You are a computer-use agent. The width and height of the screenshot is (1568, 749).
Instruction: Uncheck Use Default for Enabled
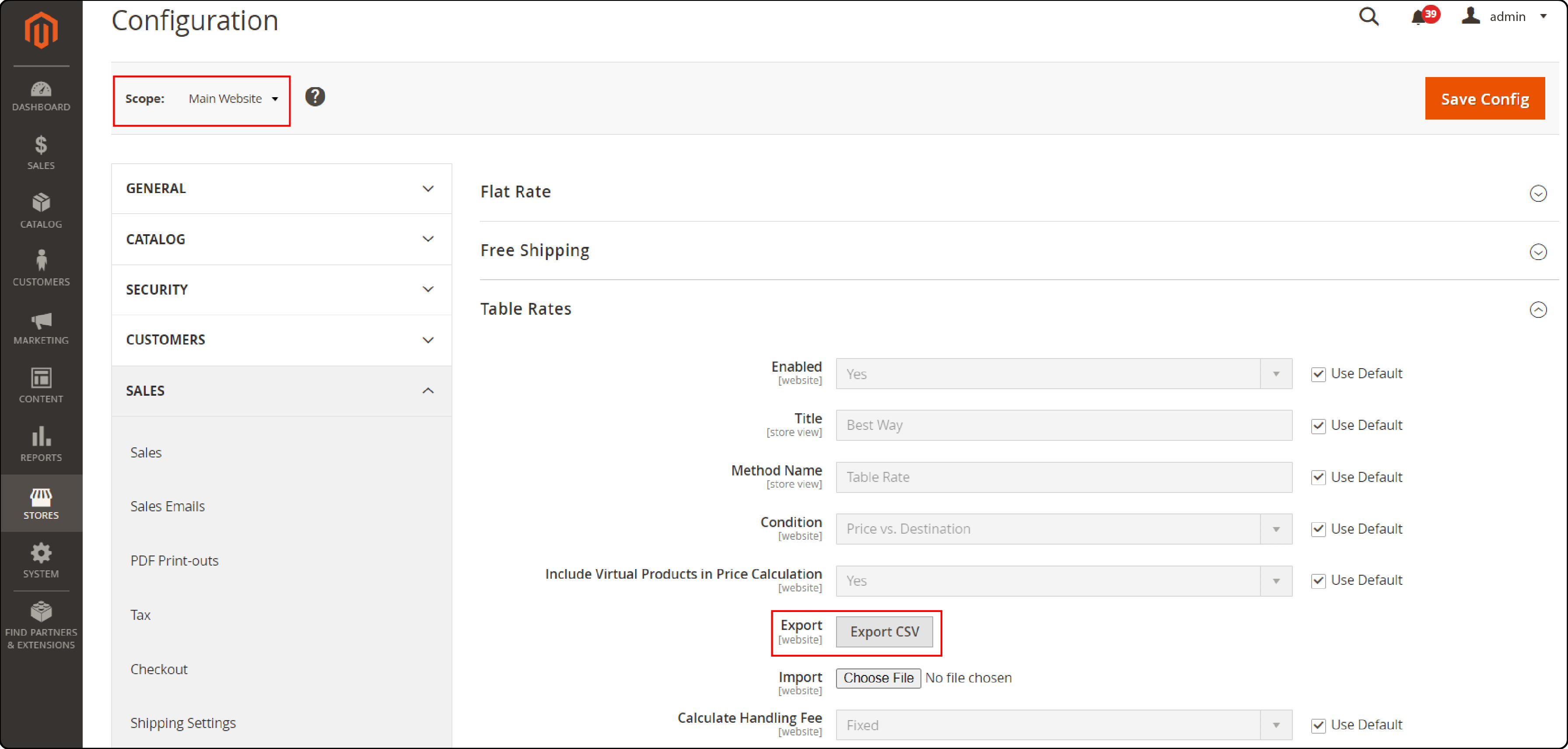pos(1318,374)
